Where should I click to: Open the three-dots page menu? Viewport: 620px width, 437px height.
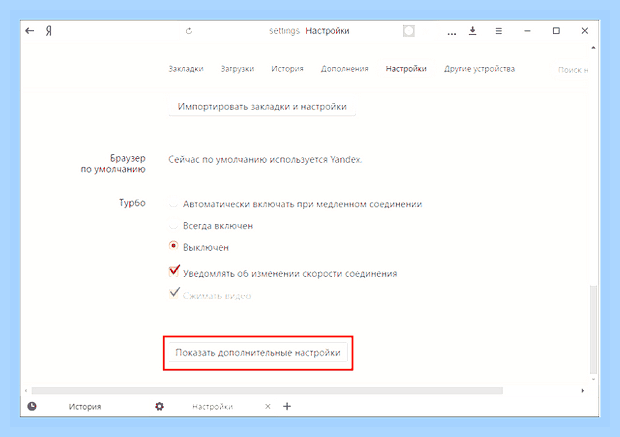point(452,33)
